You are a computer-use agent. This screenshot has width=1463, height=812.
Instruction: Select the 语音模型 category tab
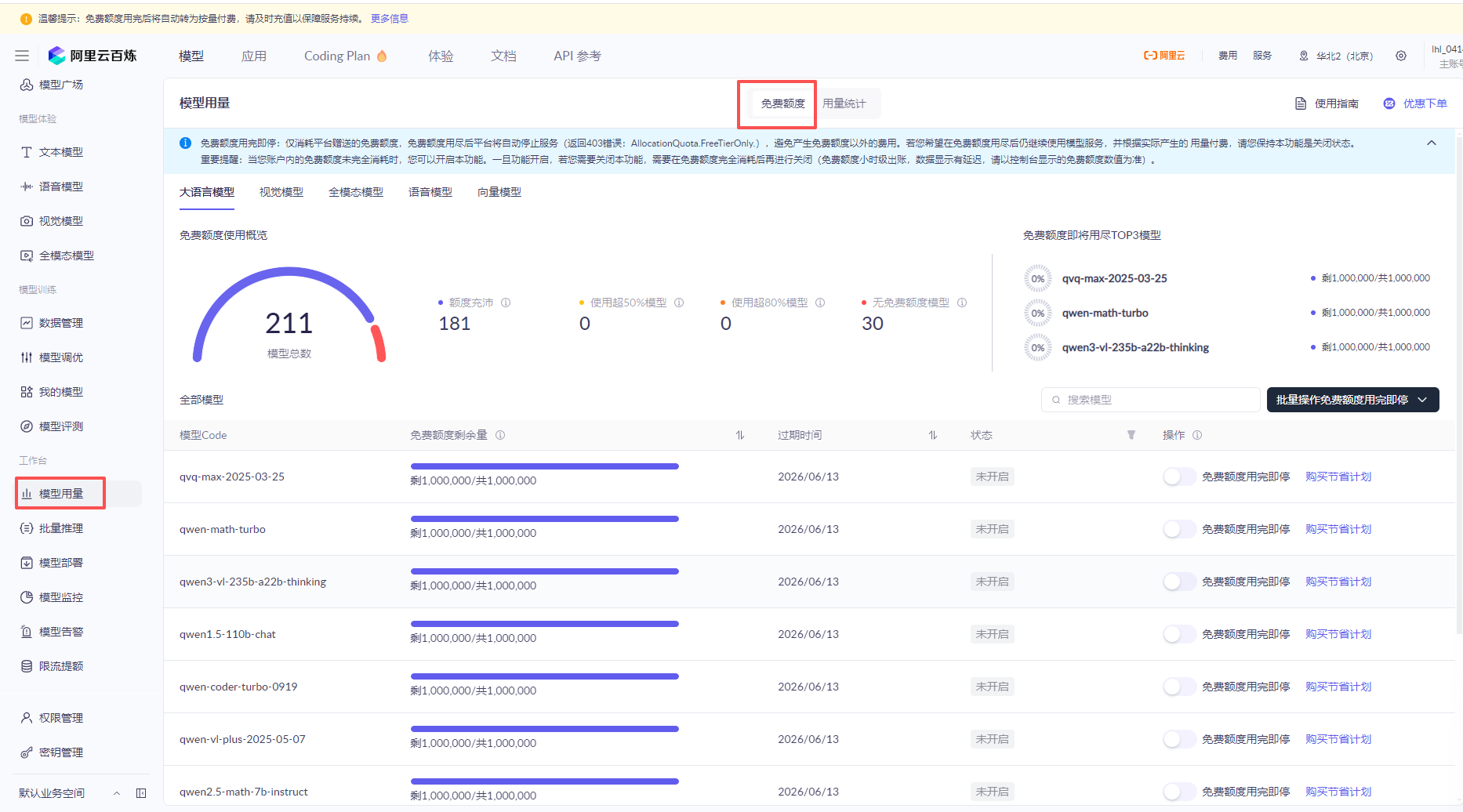(x=430, y=192)
